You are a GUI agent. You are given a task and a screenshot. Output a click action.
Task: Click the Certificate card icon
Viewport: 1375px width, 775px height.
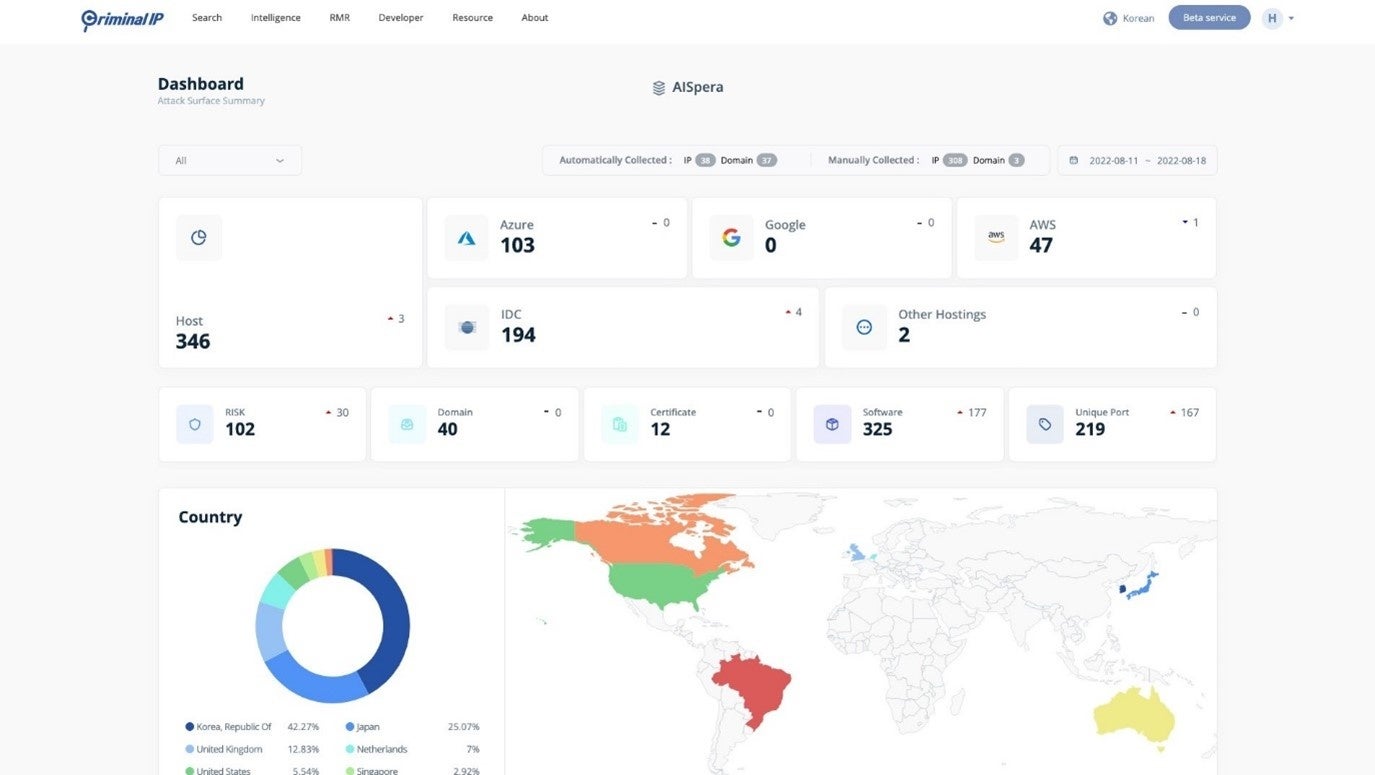coord(620,424)
